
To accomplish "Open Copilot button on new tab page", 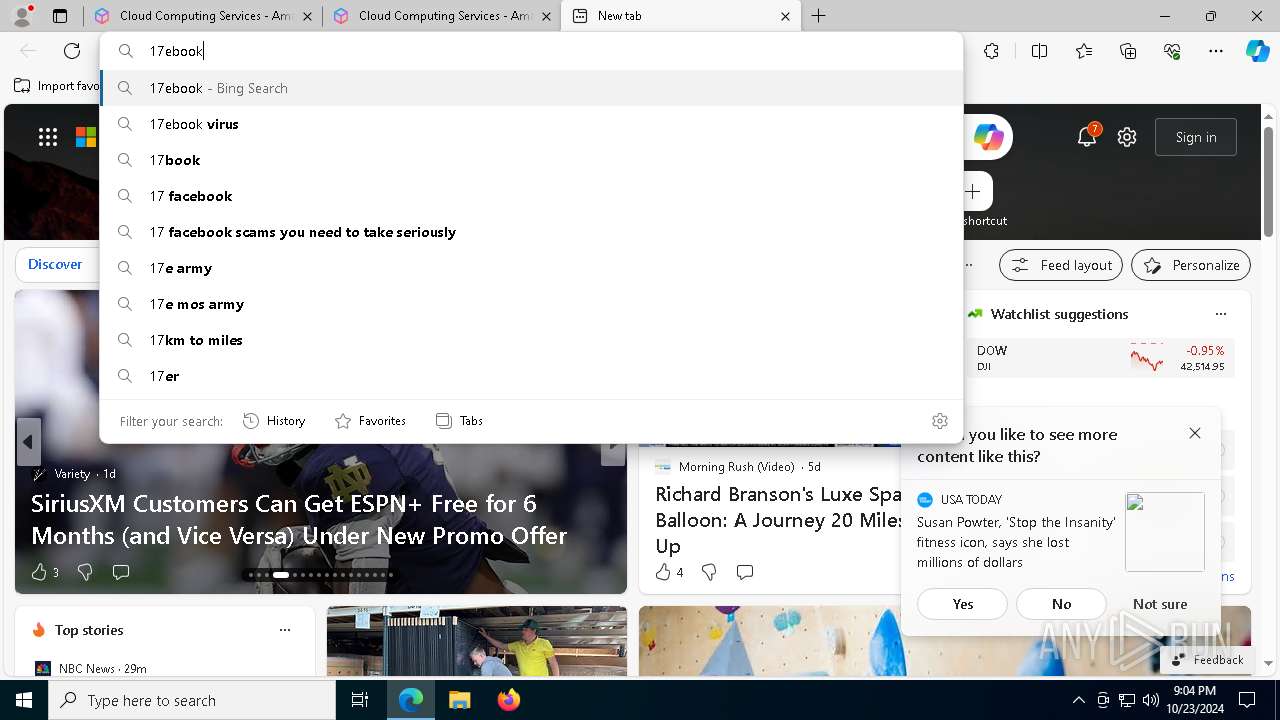I will click(x=988, y=137).
